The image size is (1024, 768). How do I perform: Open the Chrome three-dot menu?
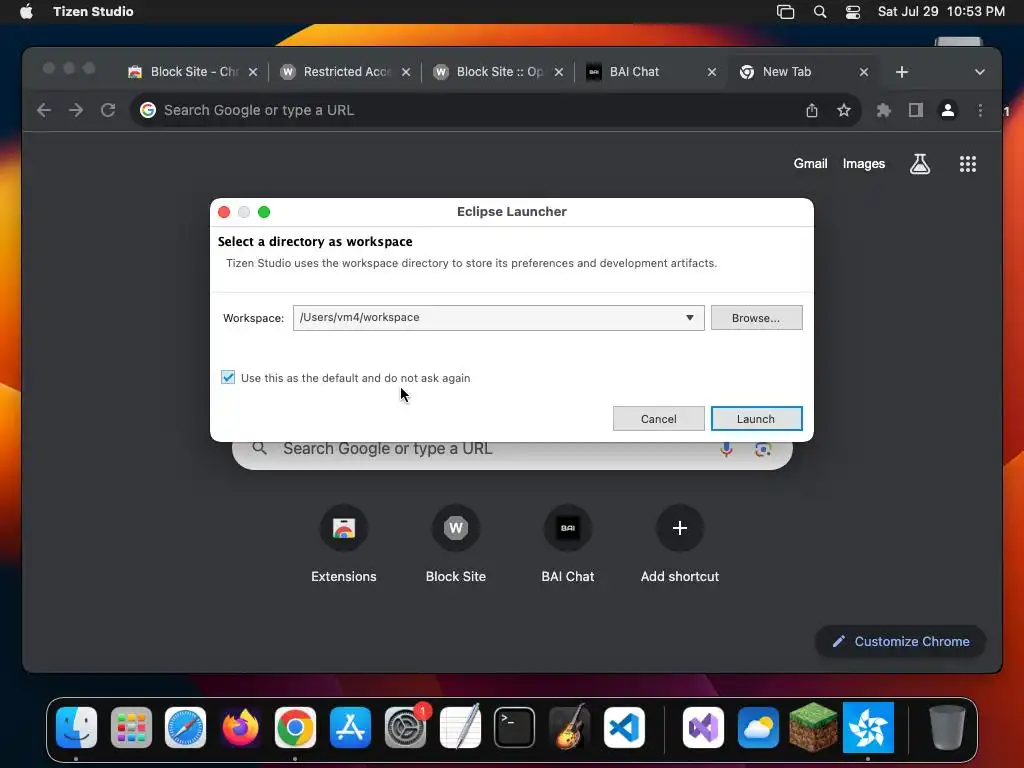(980, 110)
